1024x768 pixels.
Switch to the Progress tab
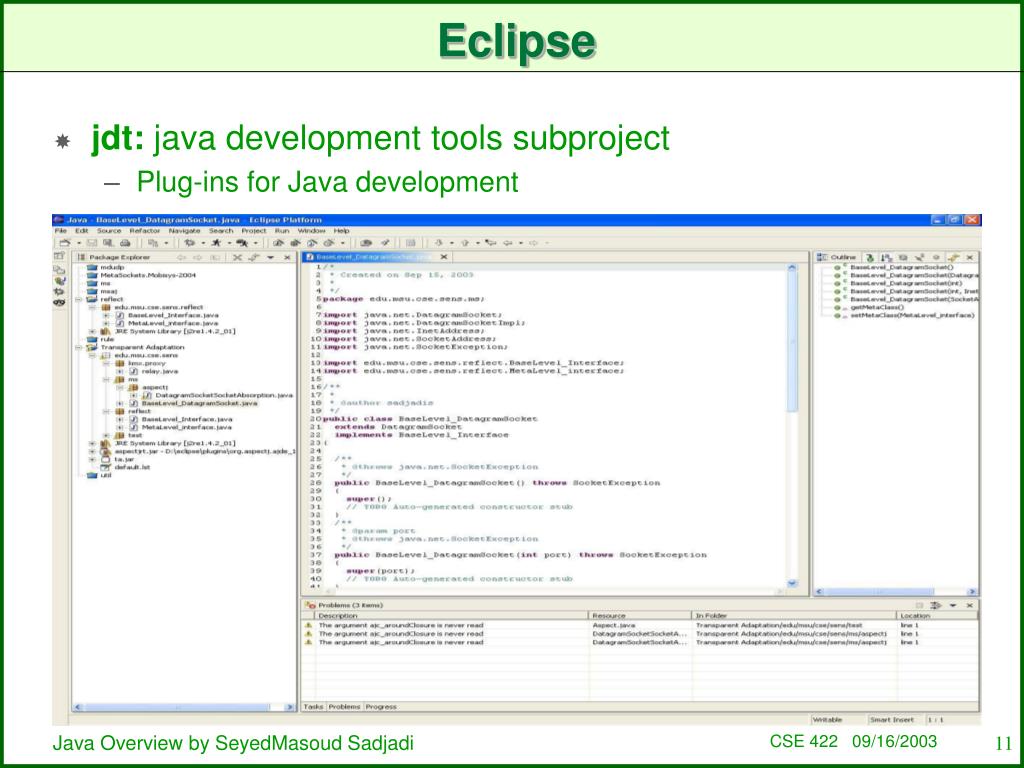click(x=381, y=707)
